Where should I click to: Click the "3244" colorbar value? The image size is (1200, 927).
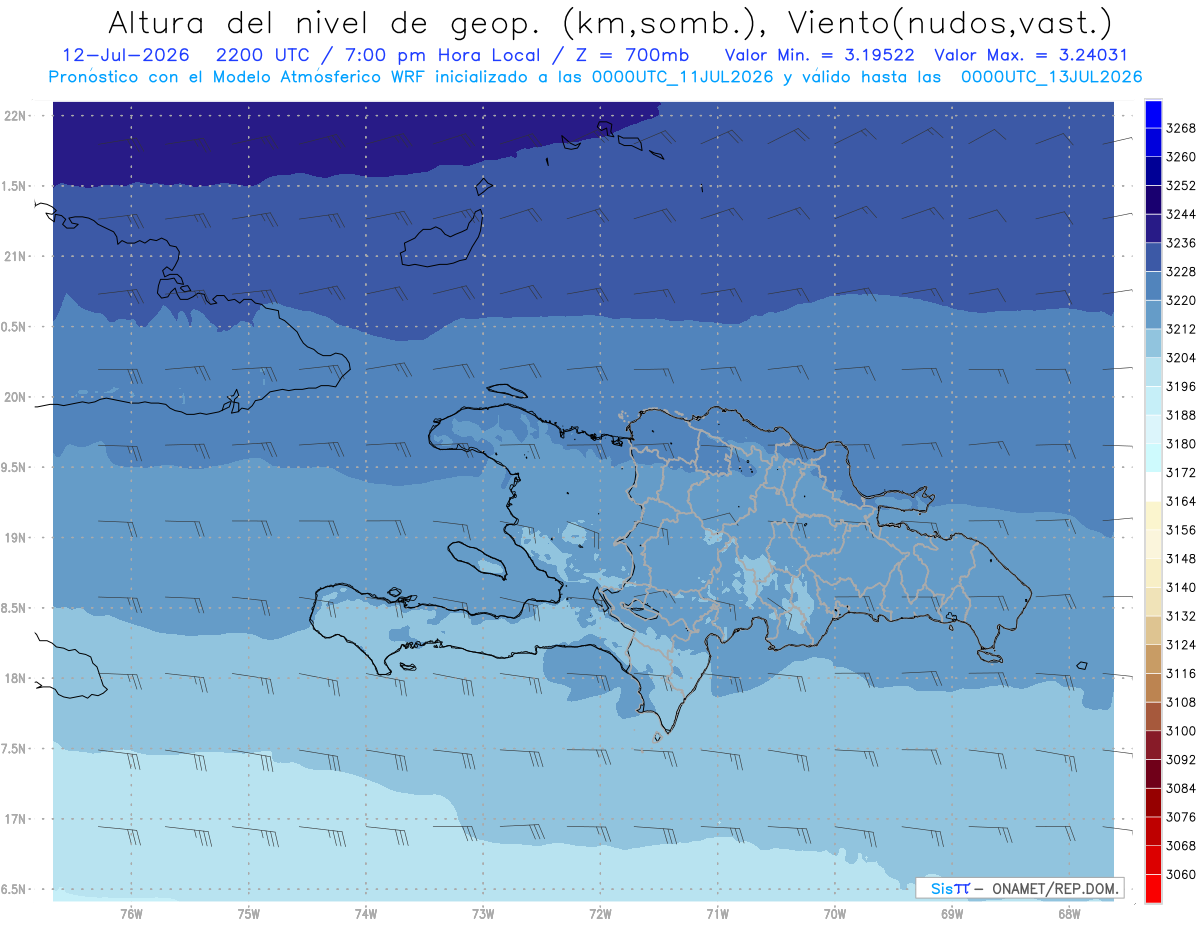1181,214
